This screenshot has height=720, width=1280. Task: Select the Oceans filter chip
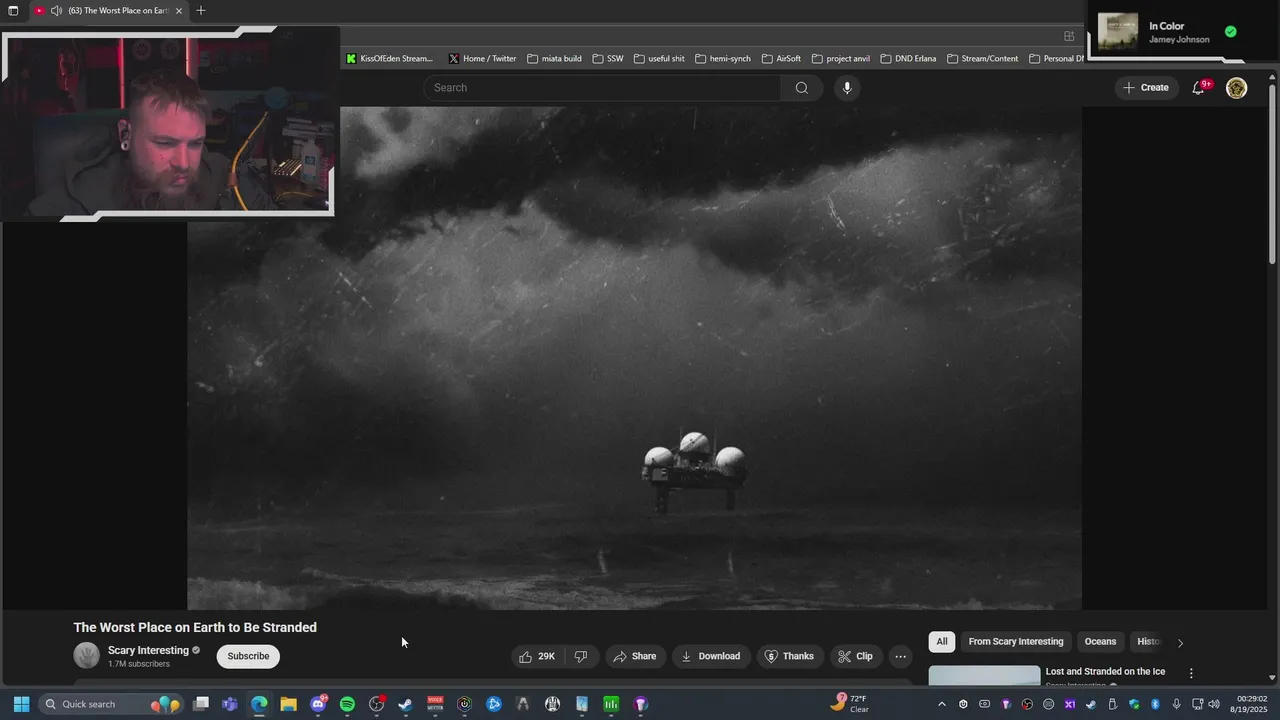click(x=1100, y=642)
